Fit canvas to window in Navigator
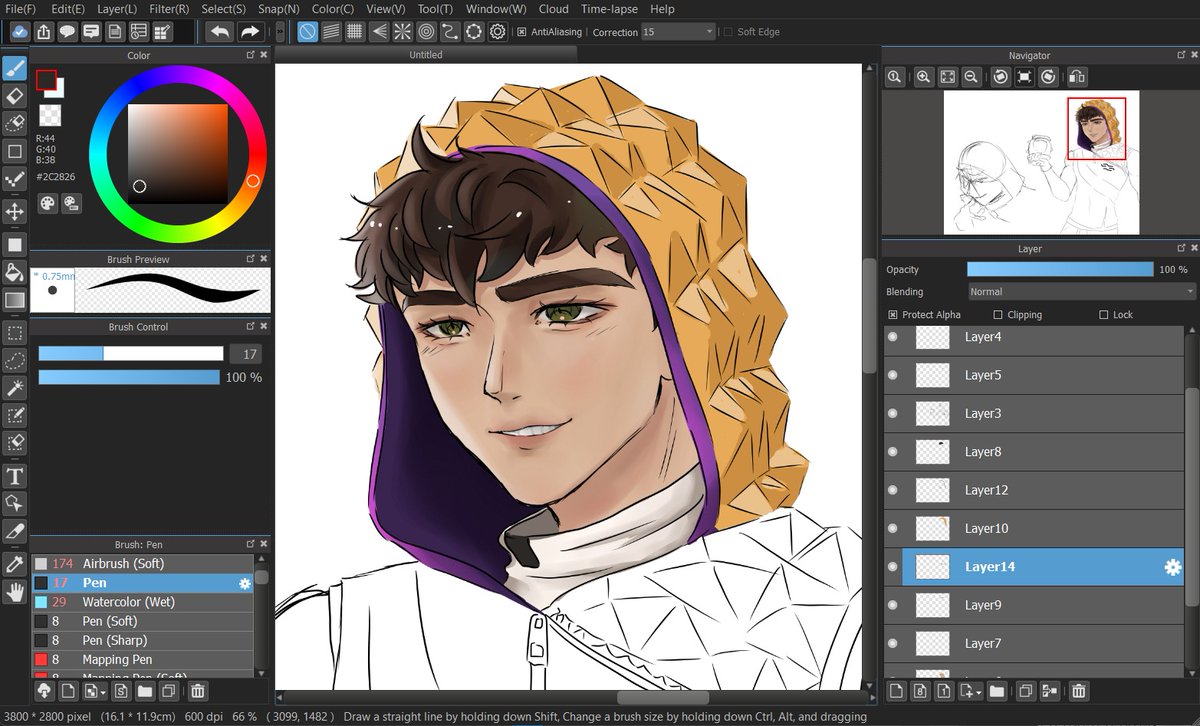 pos(947,76)
